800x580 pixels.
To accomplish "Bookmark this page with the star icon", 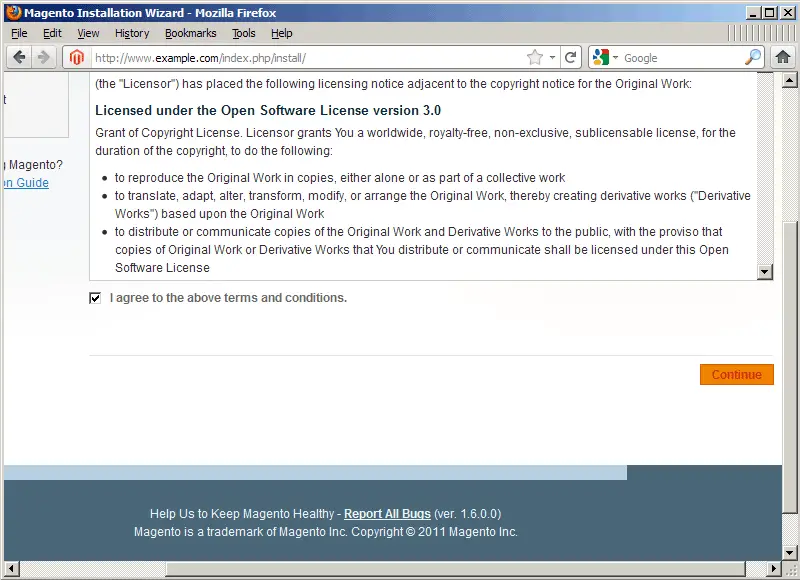I will [535, 58].
